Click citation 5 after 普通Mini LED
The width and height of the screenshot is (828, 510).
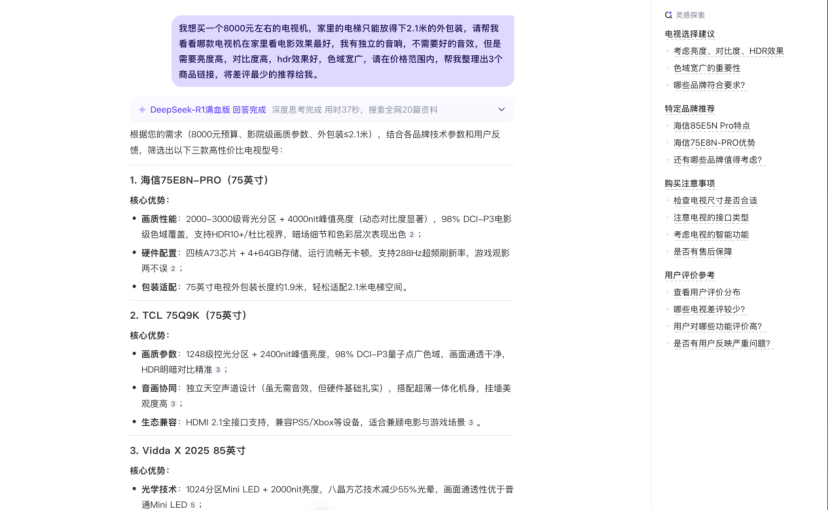pos(192,505)
